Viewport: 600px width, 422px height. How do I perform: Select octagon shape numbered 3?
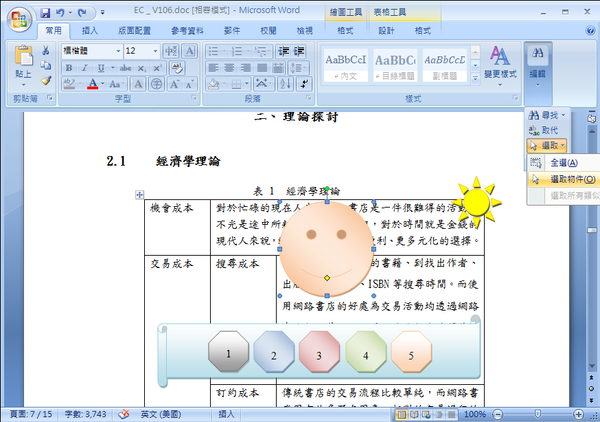click(319, 352)
